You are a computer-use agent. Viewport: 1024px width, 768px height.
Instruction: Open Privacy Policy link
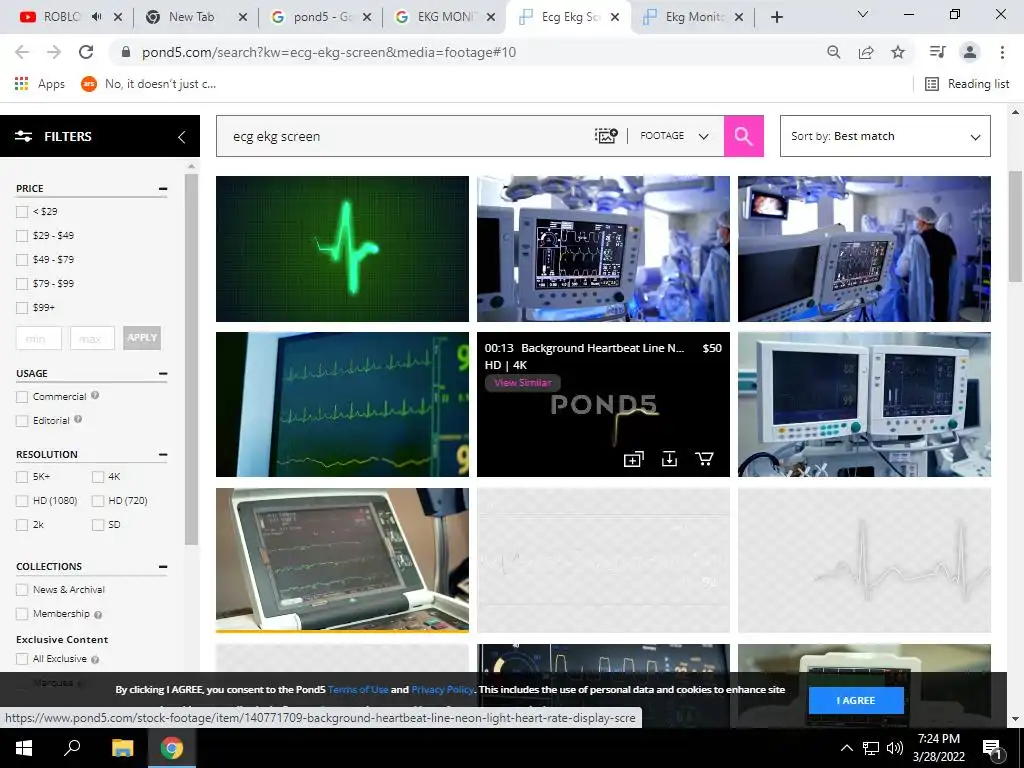click(x=442, y=690)
